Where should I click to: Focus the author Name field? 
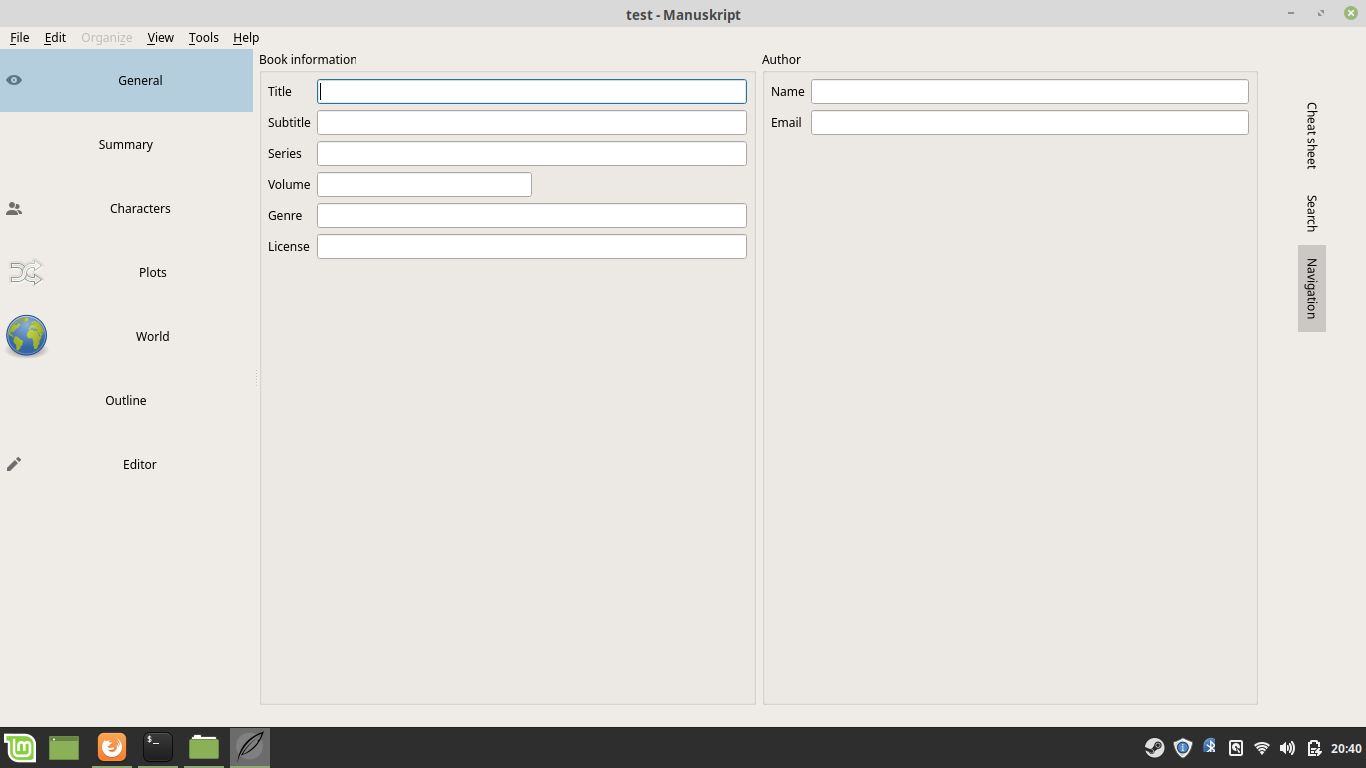[x=1030, y=91]
